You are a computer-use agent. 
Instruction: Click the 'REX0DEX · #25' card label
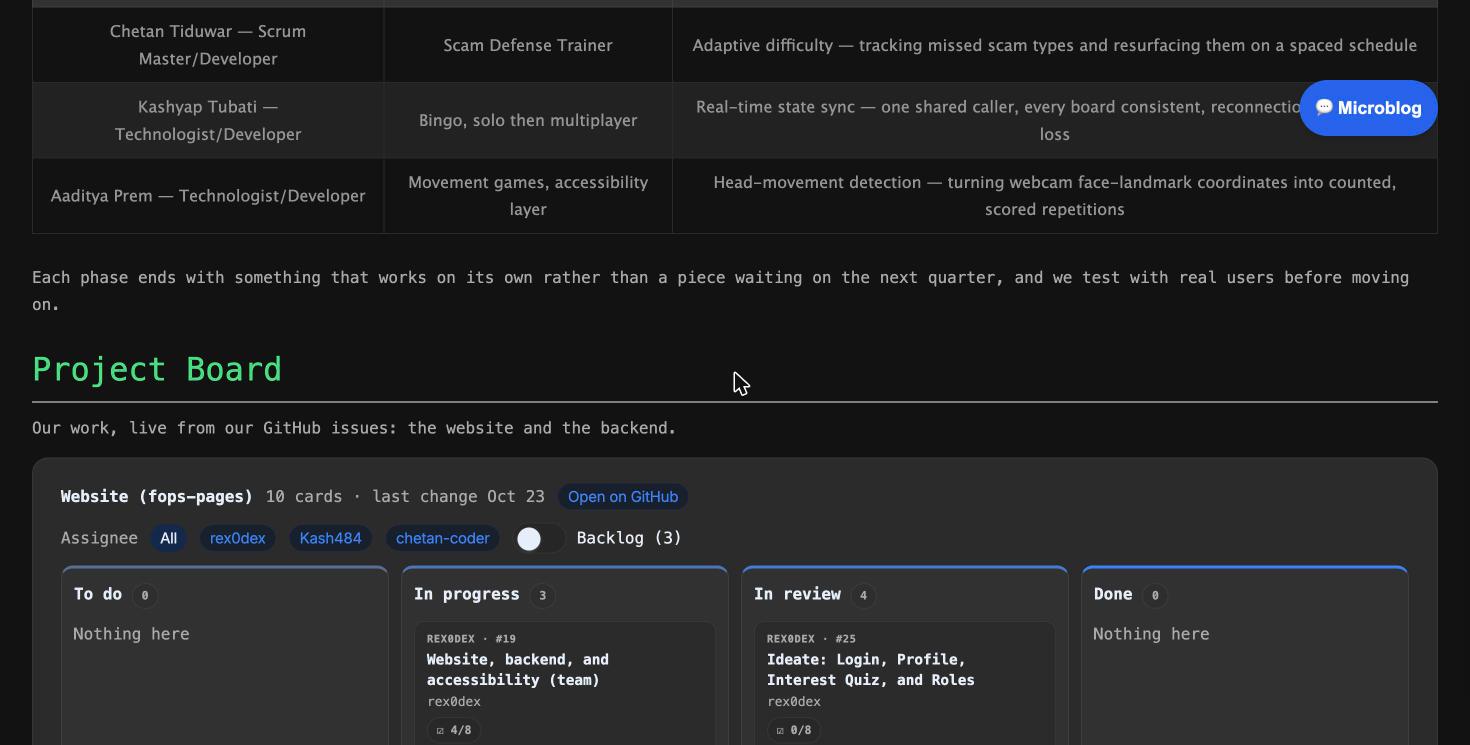coord(811,638)
